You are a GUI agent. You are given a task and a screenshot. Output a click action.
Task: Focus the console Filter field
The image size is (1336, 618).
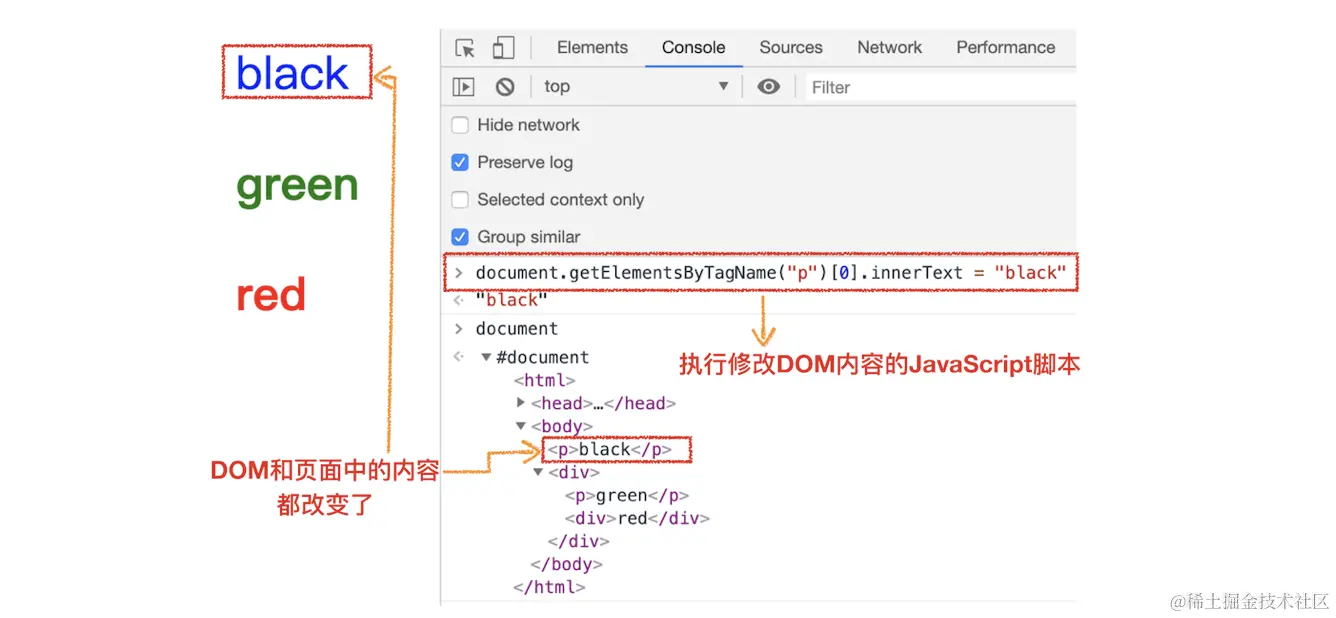(940, 88)
